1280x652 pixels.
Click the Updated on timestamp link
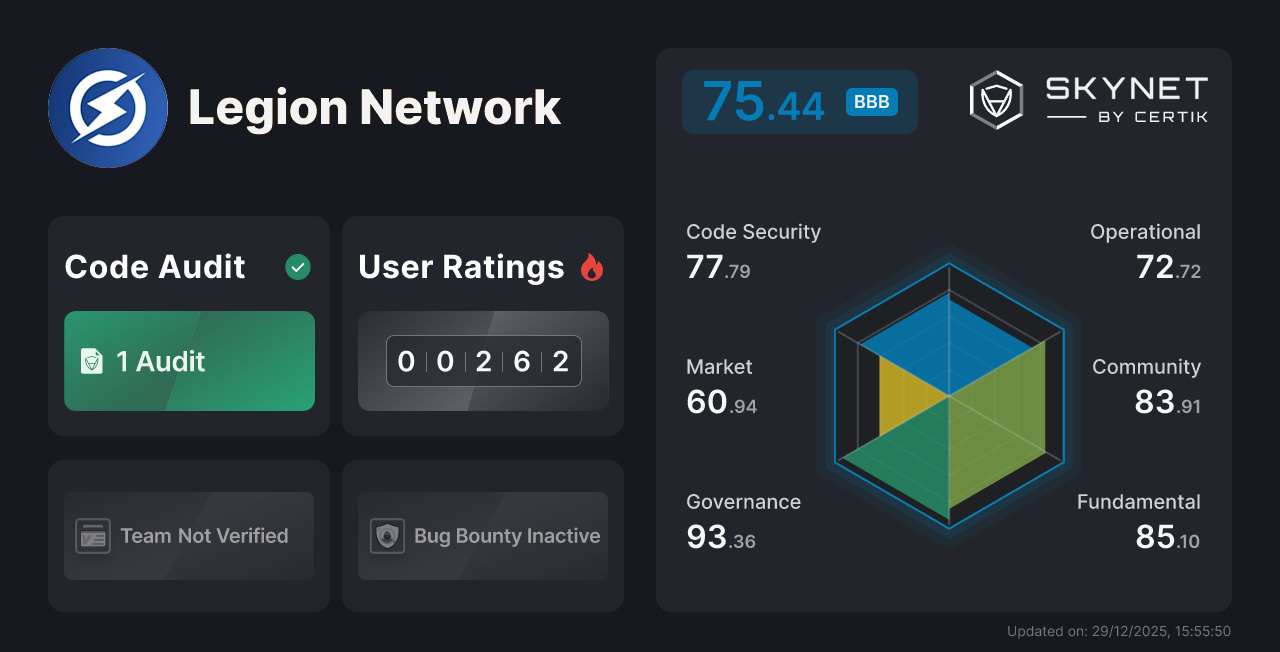(1119, 631)
